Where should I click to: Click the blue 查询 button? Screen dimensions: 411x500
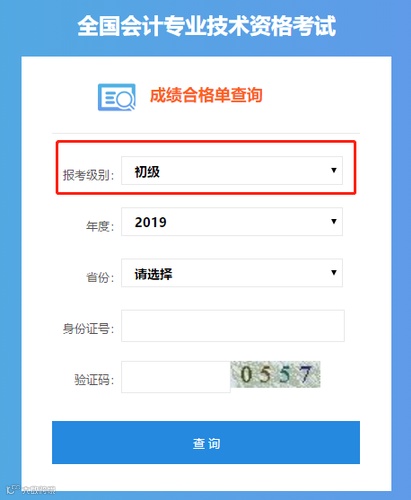click(206, 442)
